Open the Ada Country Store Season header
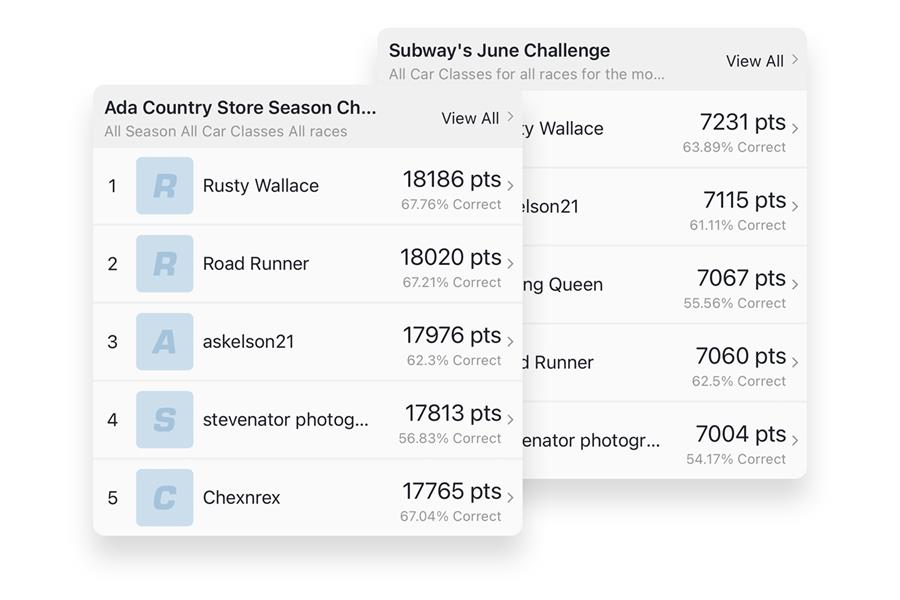 tap(240, 107)
